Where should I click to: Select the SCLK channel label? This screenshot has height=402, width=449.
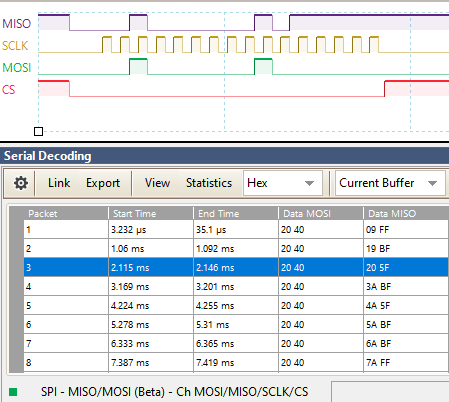pyautogui.click(x=15, y=46)
